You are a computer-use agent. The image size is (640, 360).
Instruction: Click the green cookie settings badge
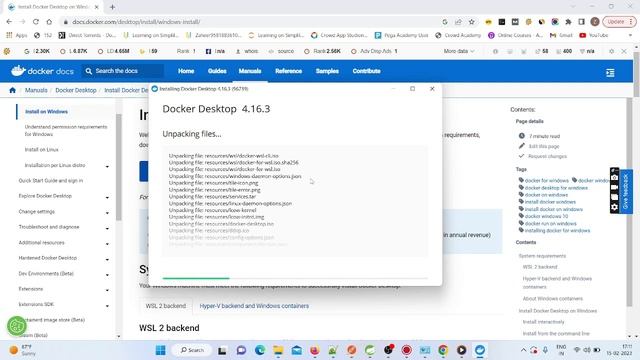pos(17,326)
